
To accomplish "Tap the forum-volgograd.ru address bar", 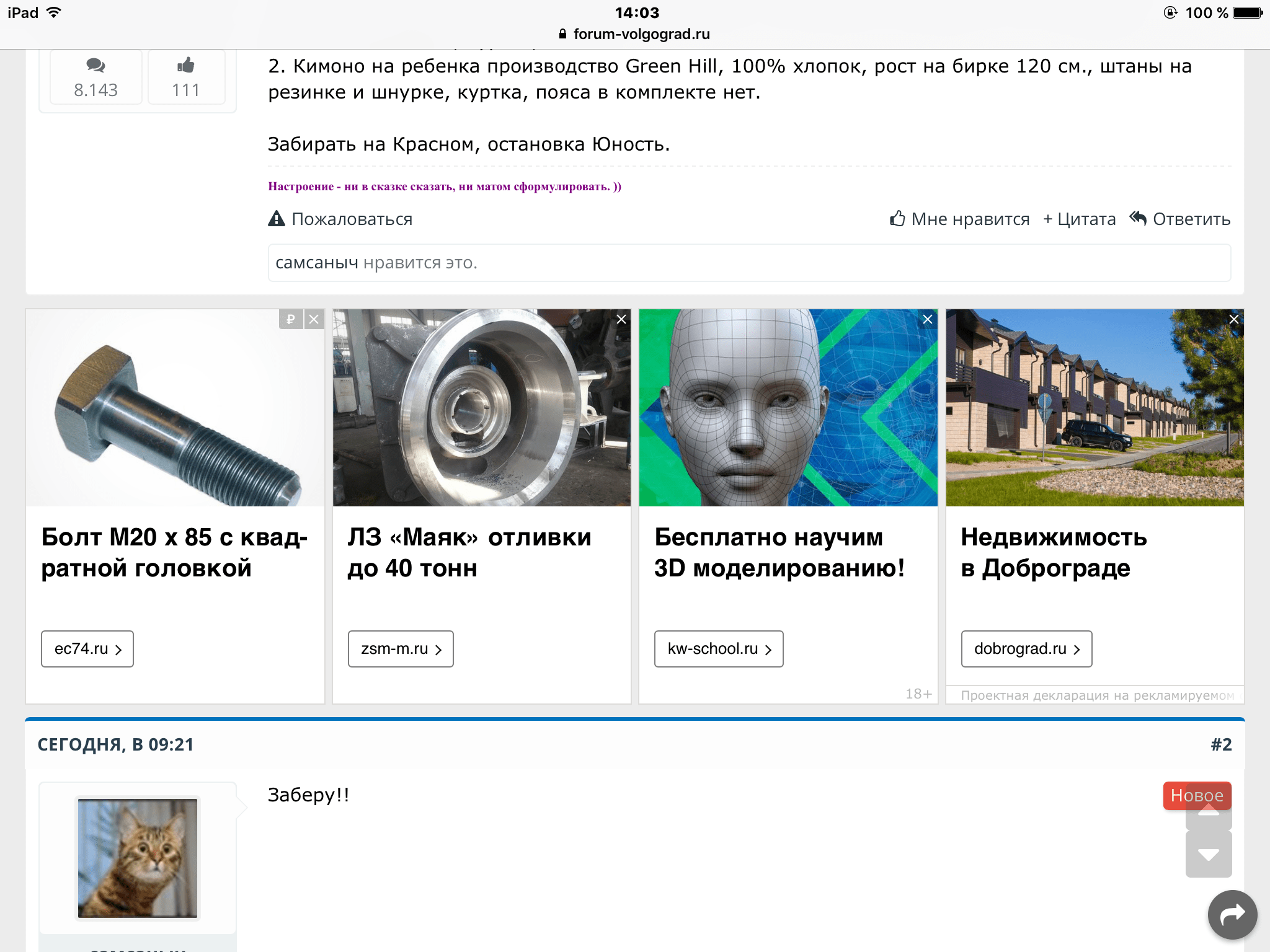I will coord(635,34).
